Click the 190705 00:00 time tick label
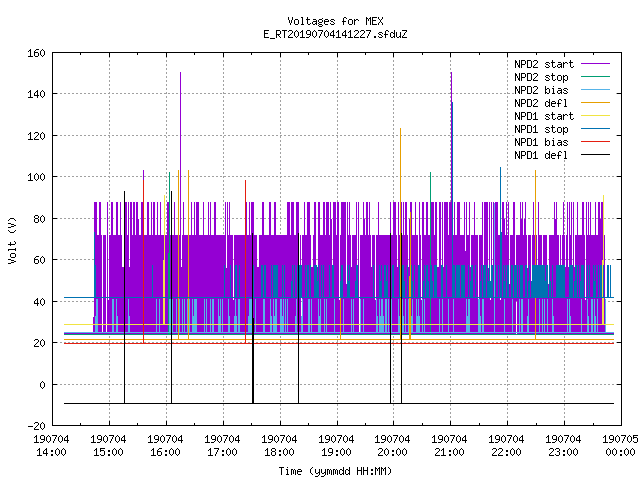Viewport: 640px width, 480px height. tap(620, 446)
